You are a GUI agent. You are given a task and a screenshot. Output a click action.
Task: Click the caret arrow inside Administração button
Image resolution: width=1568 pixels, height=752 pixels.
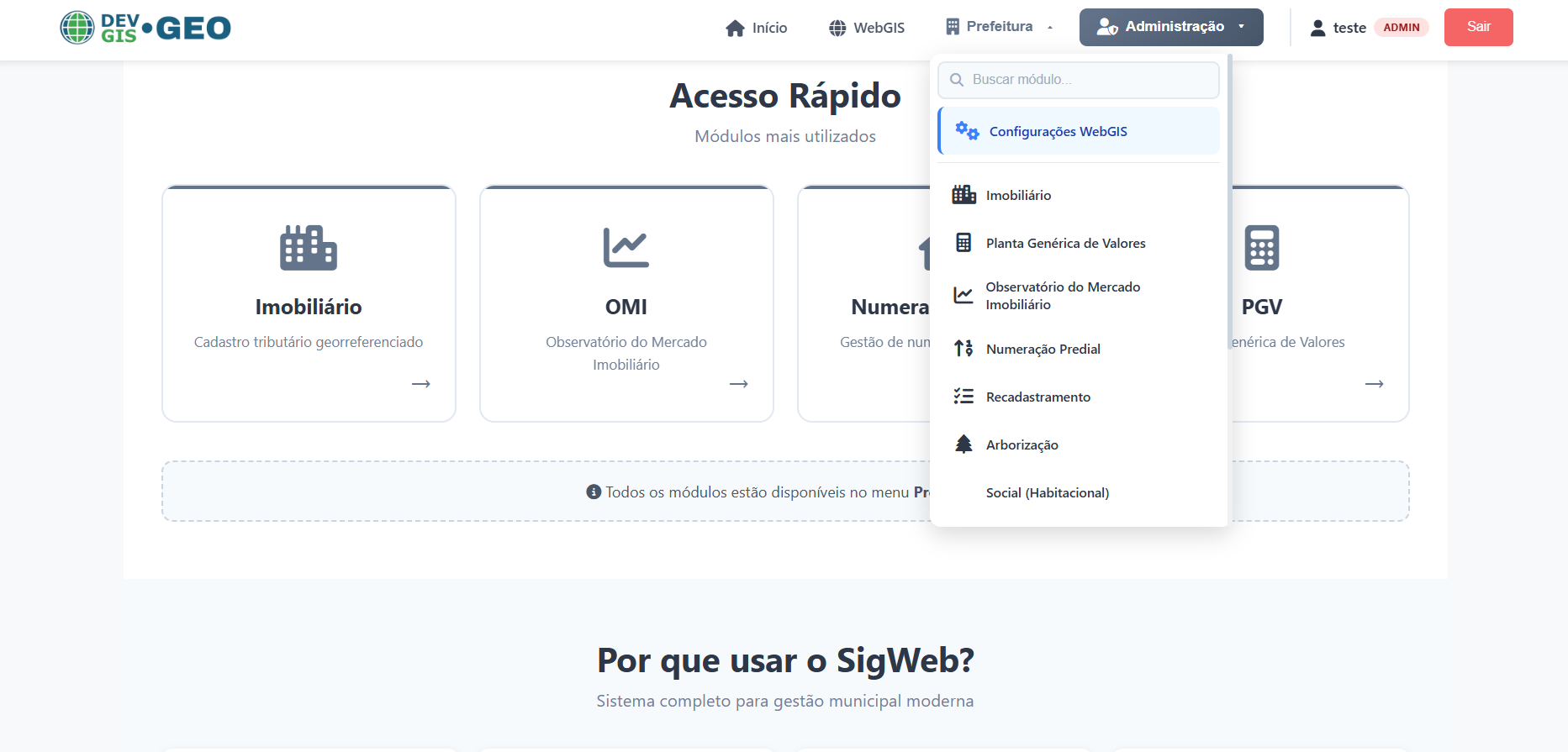click(x=1241, y=27)
